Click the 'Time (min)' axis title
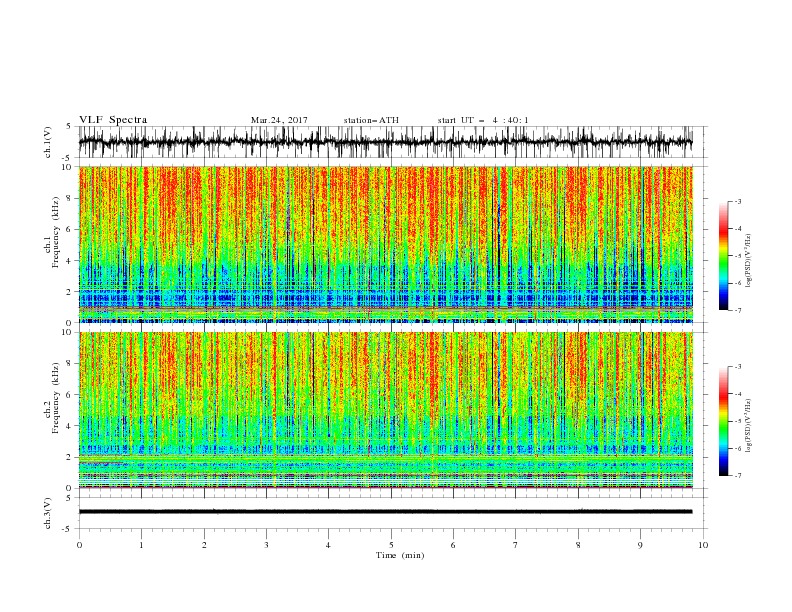This screenshot has width=792, height=612. pos(400,555)
